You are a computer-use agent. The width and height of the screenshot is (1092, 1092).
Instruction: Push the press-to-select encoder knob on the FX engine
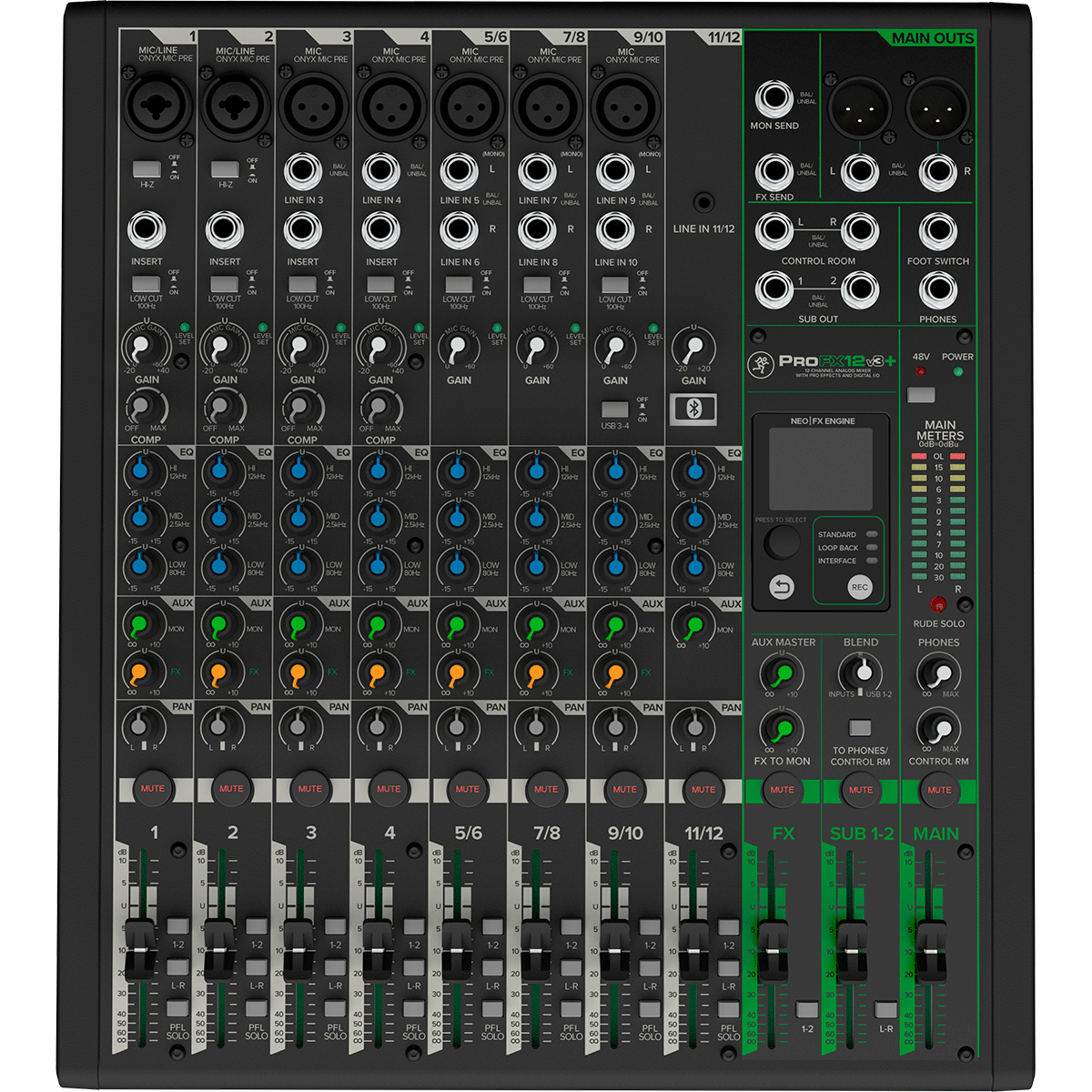781,542
